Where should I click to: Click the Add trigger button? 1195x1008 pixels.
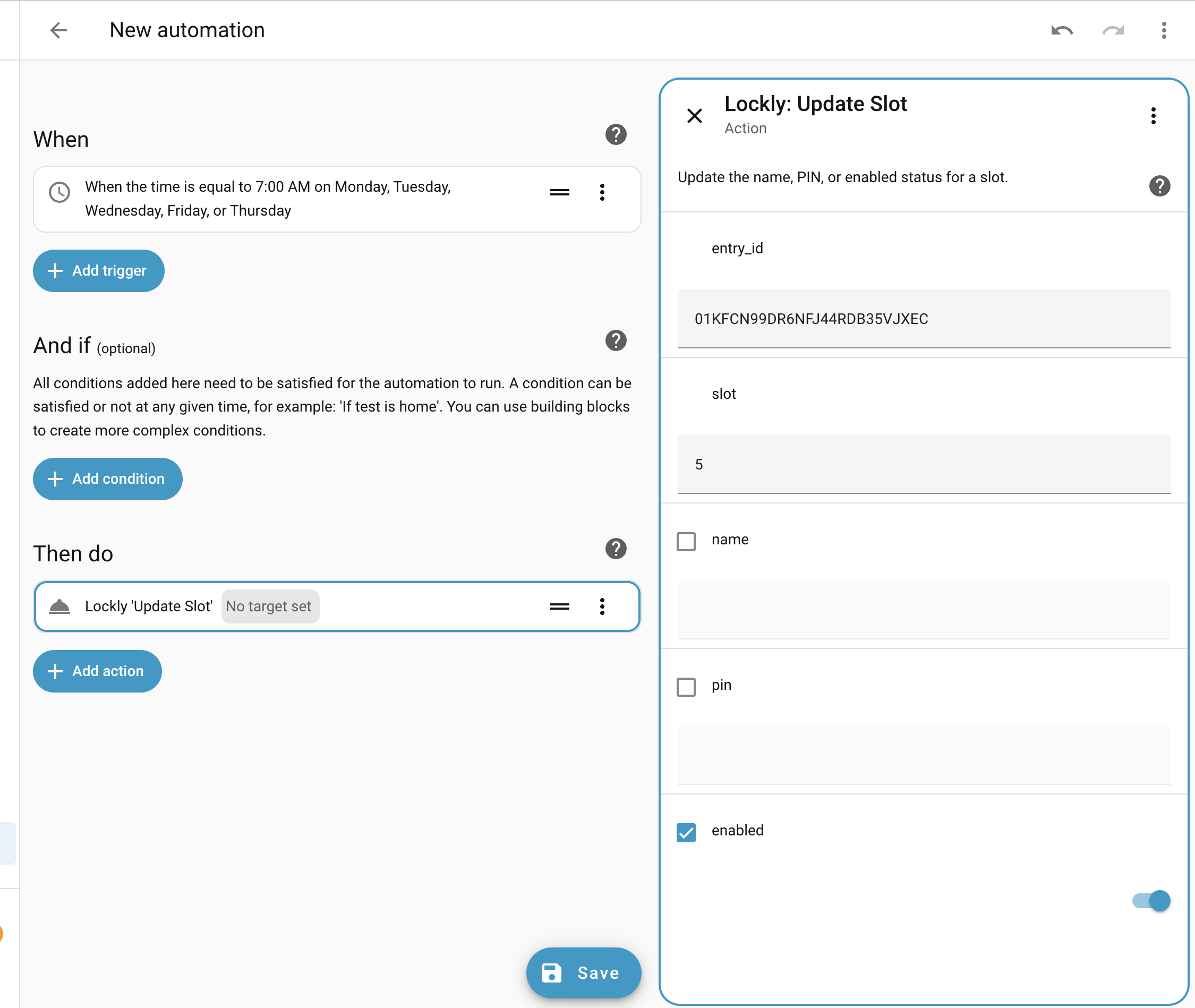[x=98, y=271]
